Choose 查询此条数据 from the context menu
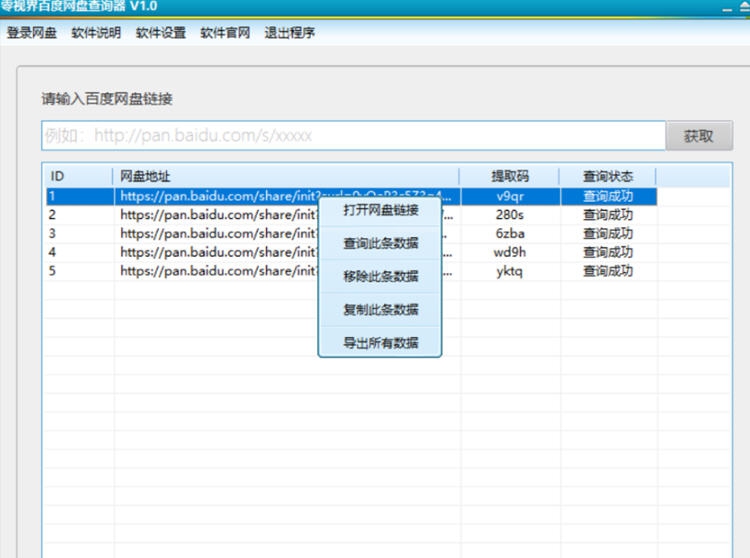This screenshot has width=750, height=558. pyautogui.click(x=380, y=243)
